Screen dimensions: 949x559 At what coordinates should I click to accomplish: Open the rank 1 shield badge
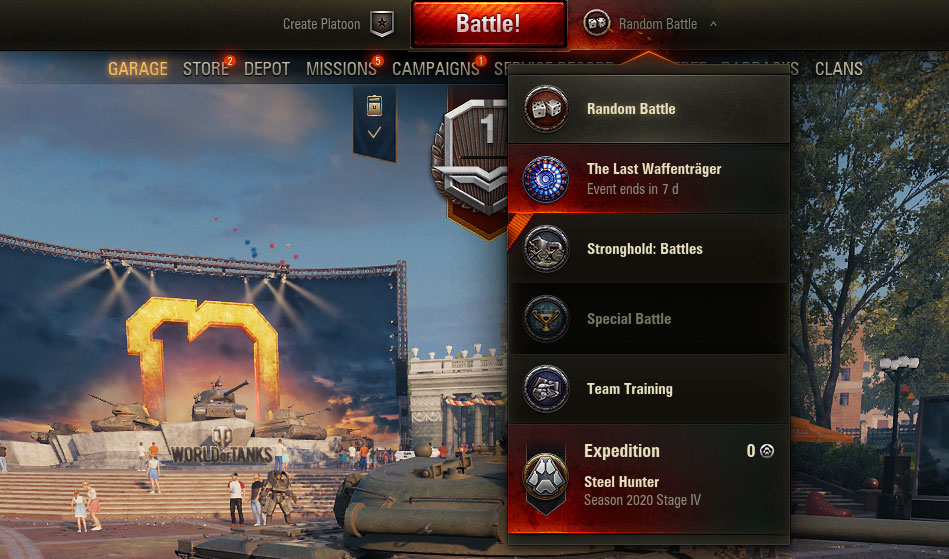coord(469,157)
